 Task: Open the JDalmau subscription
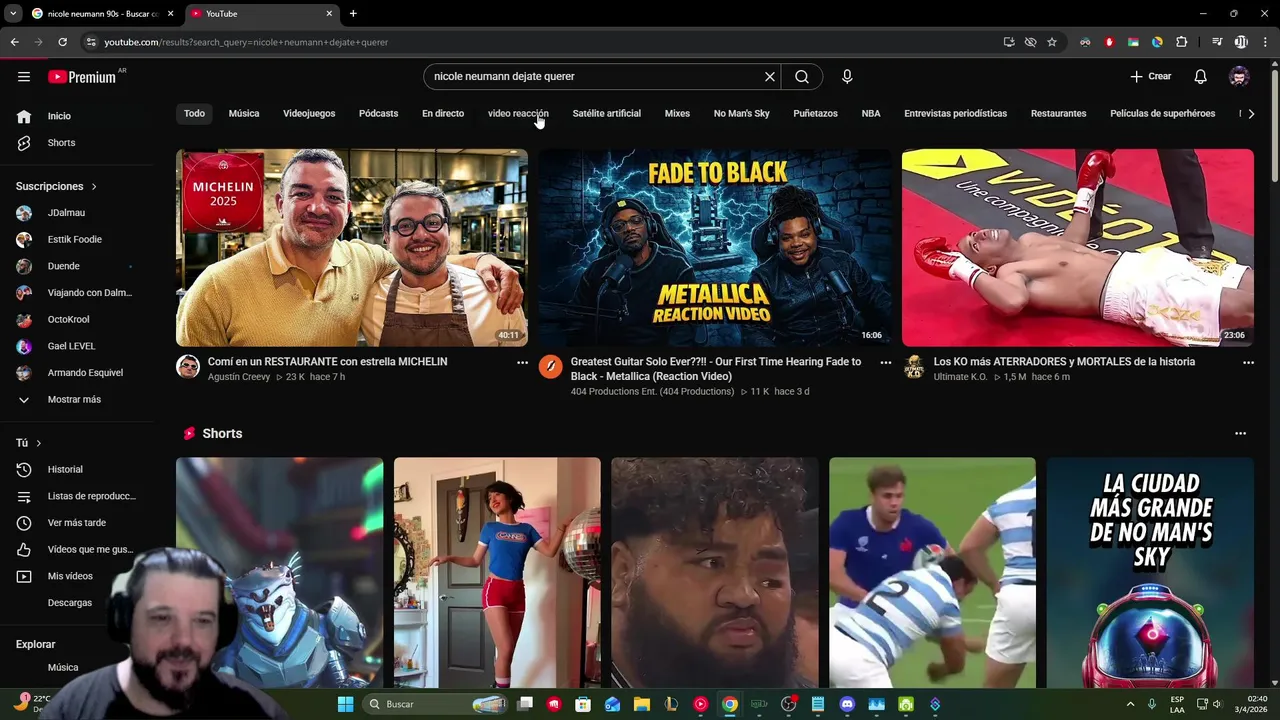pyautogui.click(x=66, y=213)
